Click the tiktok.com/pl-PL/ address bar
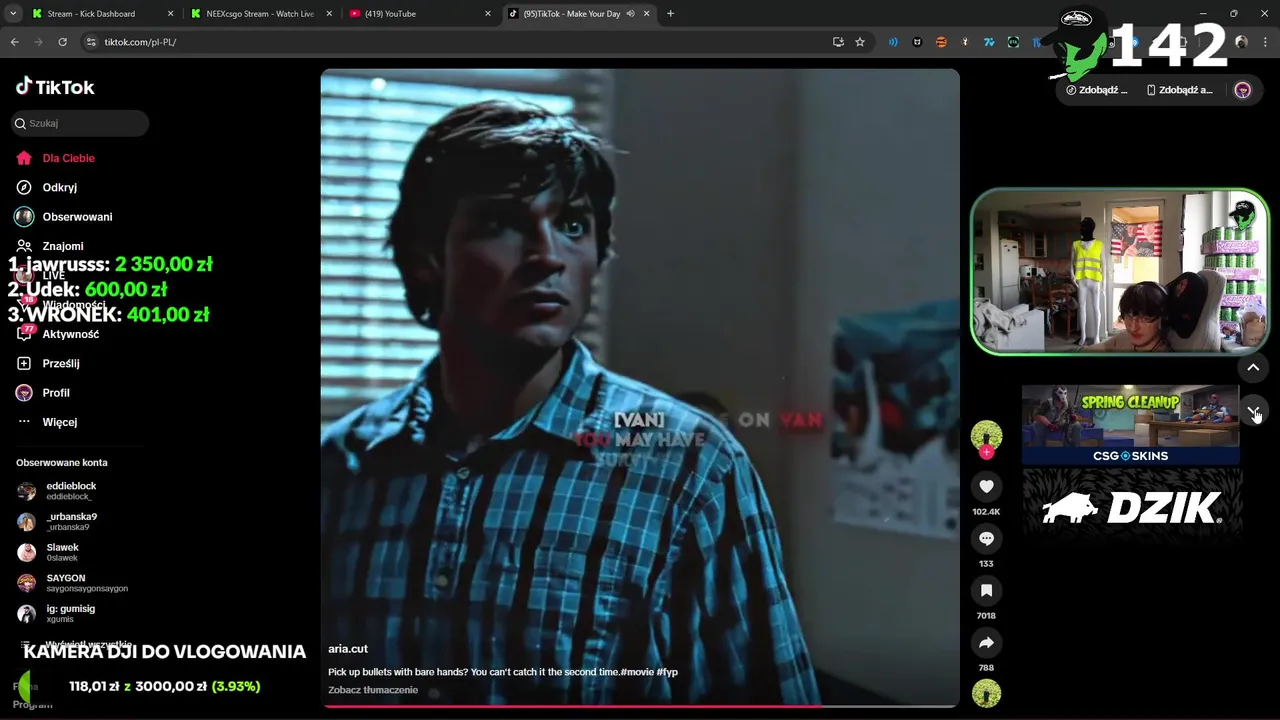 [460, 42]
